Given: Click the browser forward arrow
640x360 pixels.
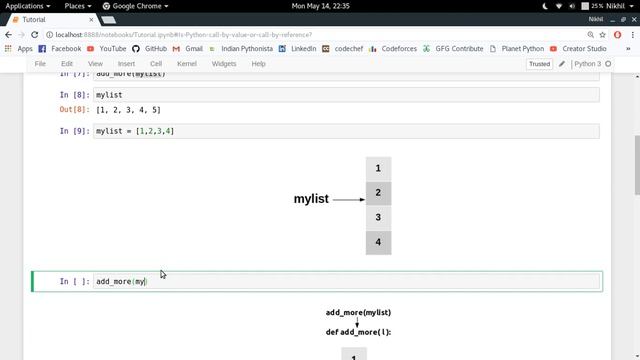Looking at the screenshot, I should click(x=21, y=35).
